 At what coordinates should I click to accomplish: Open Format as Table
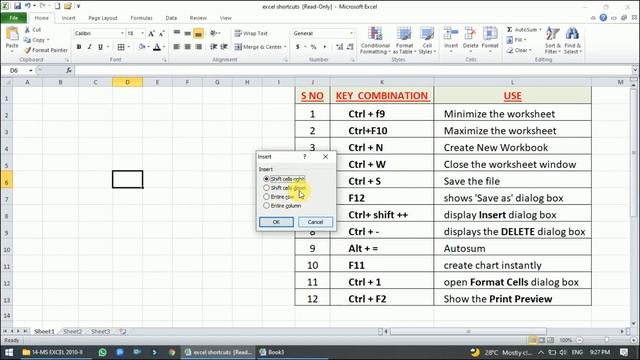point(404,40)
